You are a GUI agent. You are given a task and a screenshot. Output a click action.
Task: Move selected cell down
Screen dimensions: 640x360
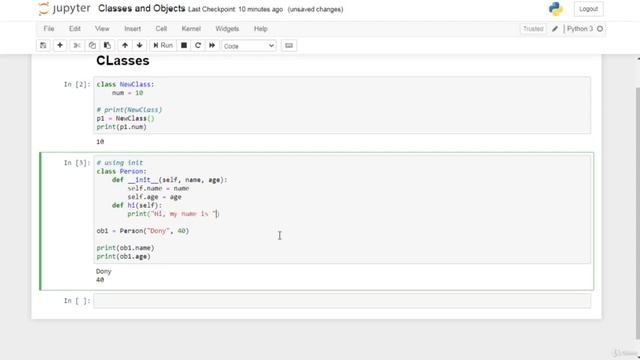(x=140, y=45)
